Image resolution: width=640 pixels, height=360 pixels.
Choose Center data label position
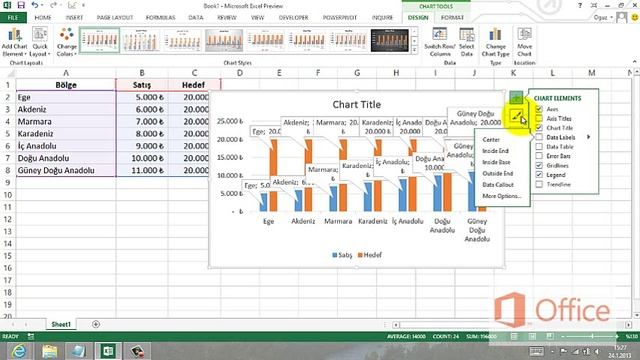(491, 140)
